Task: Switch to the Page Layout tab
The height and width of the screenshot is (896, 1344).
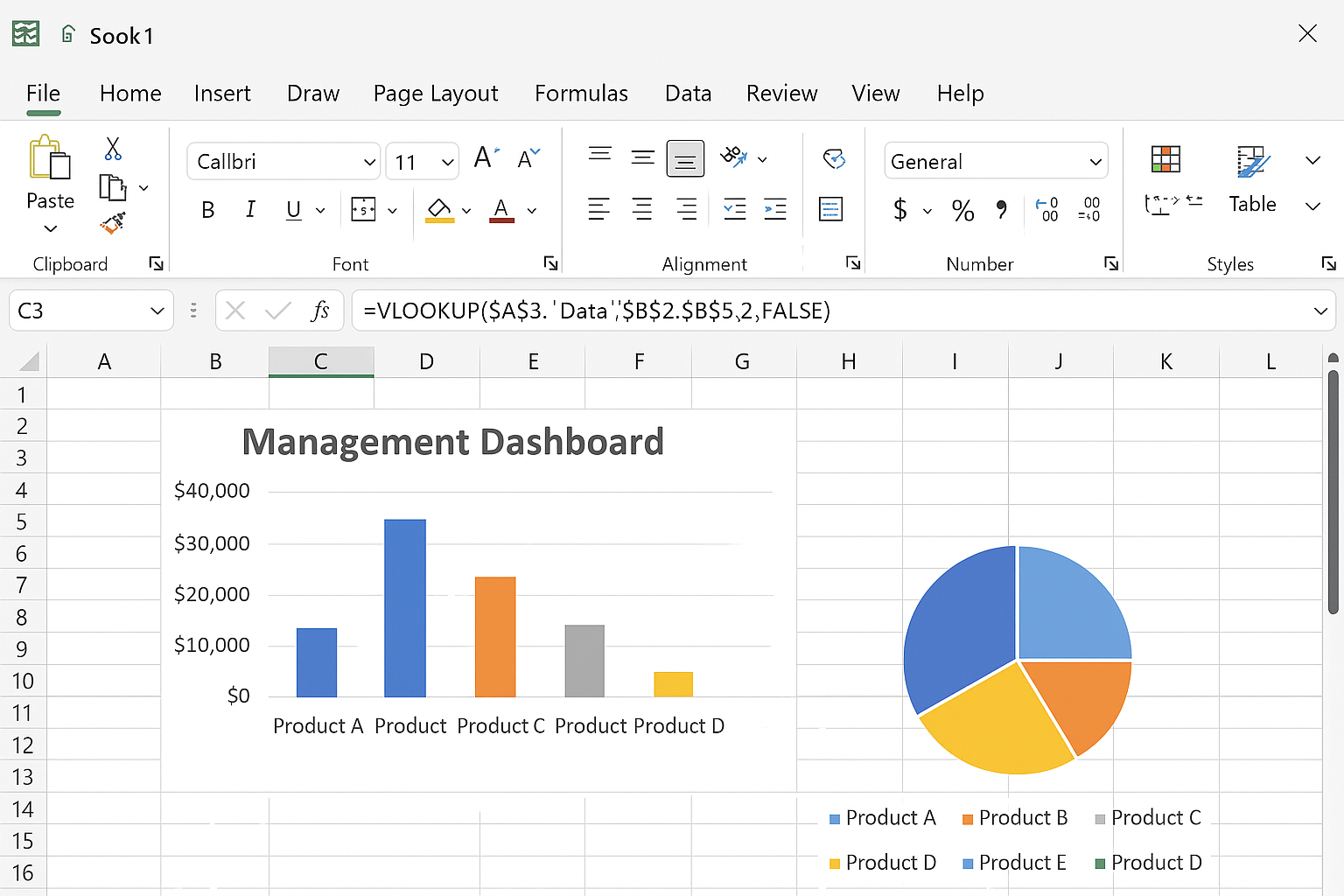Action: click(435, 94)
